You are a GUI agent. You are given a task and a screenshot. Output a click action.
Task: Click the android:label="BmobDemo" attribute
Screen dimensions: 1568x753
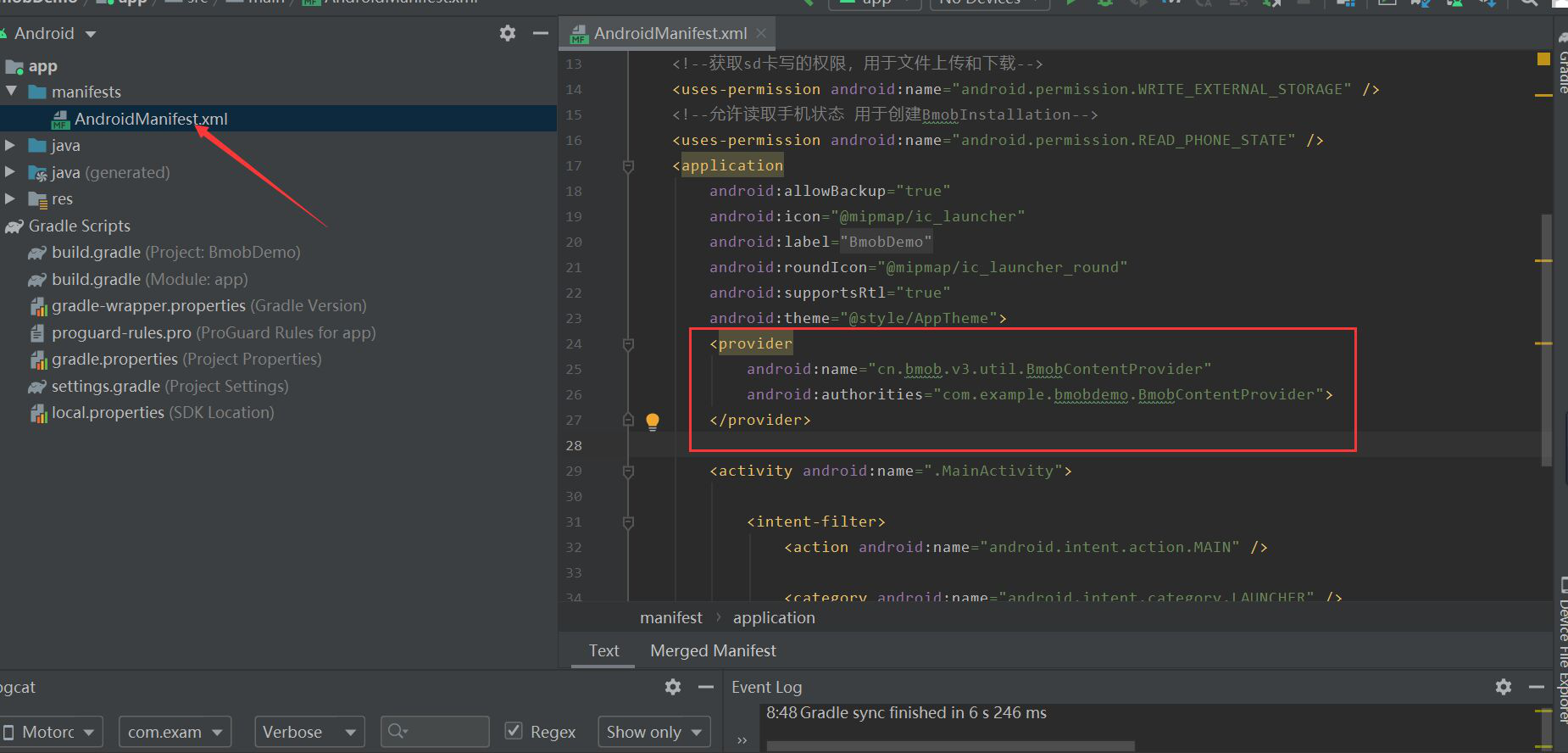[820, 242]
